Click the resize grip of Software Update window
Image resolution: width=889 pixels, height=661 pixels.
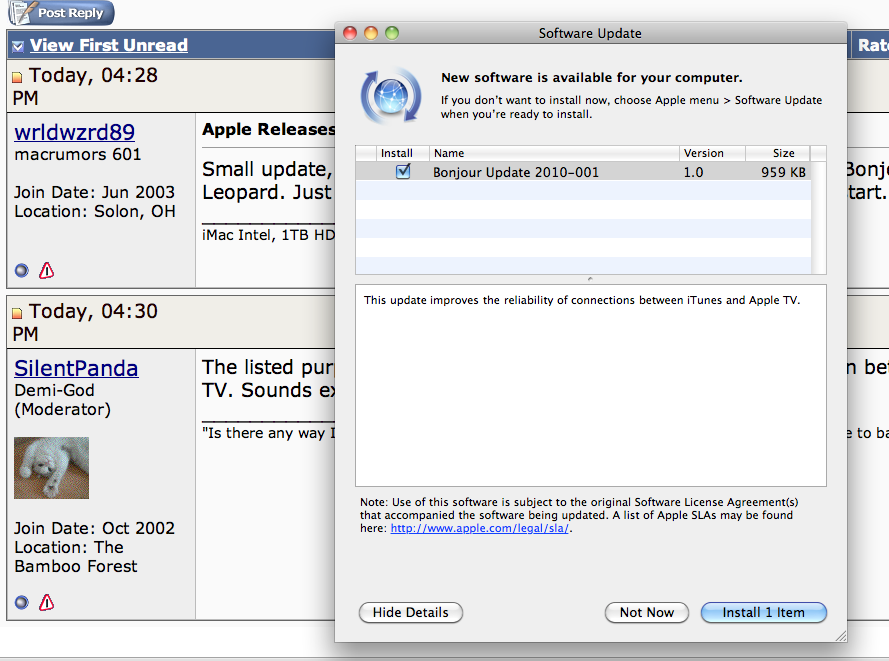[x=841, y=636]
